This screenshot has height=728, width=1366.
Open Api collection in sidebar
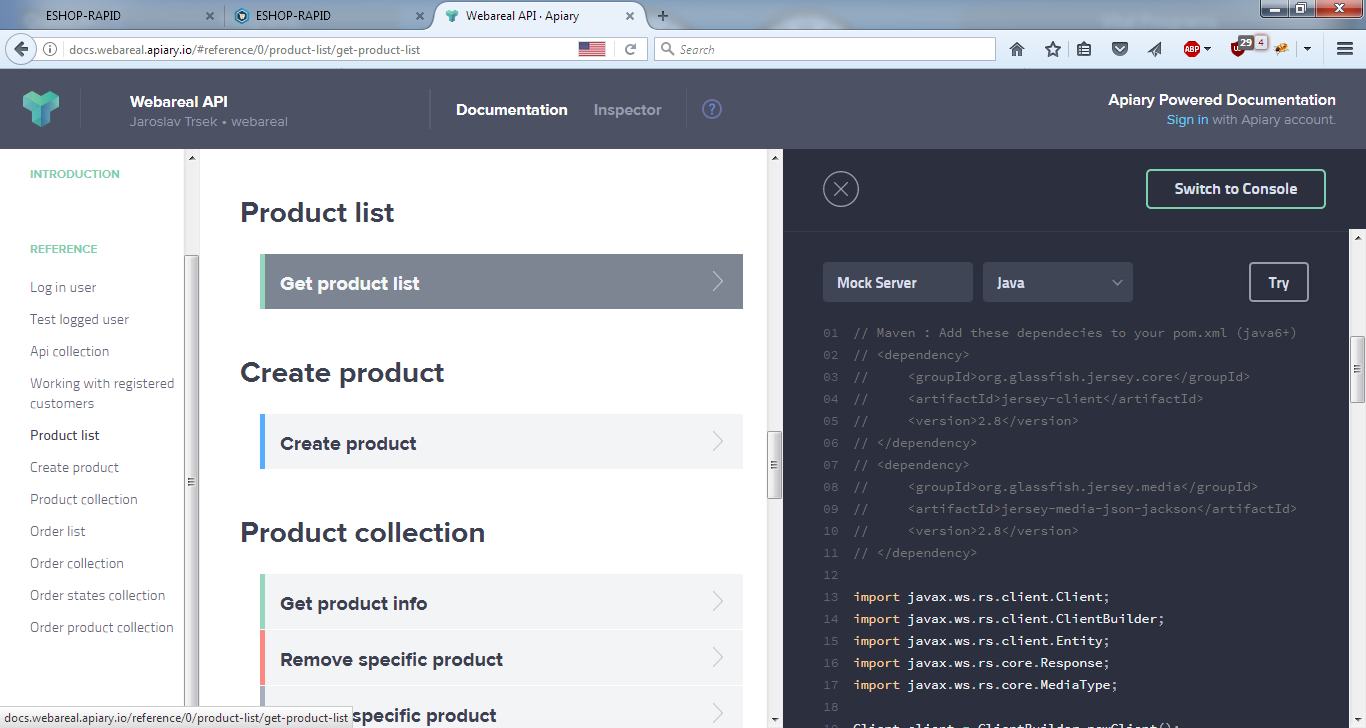pos(70,351)
